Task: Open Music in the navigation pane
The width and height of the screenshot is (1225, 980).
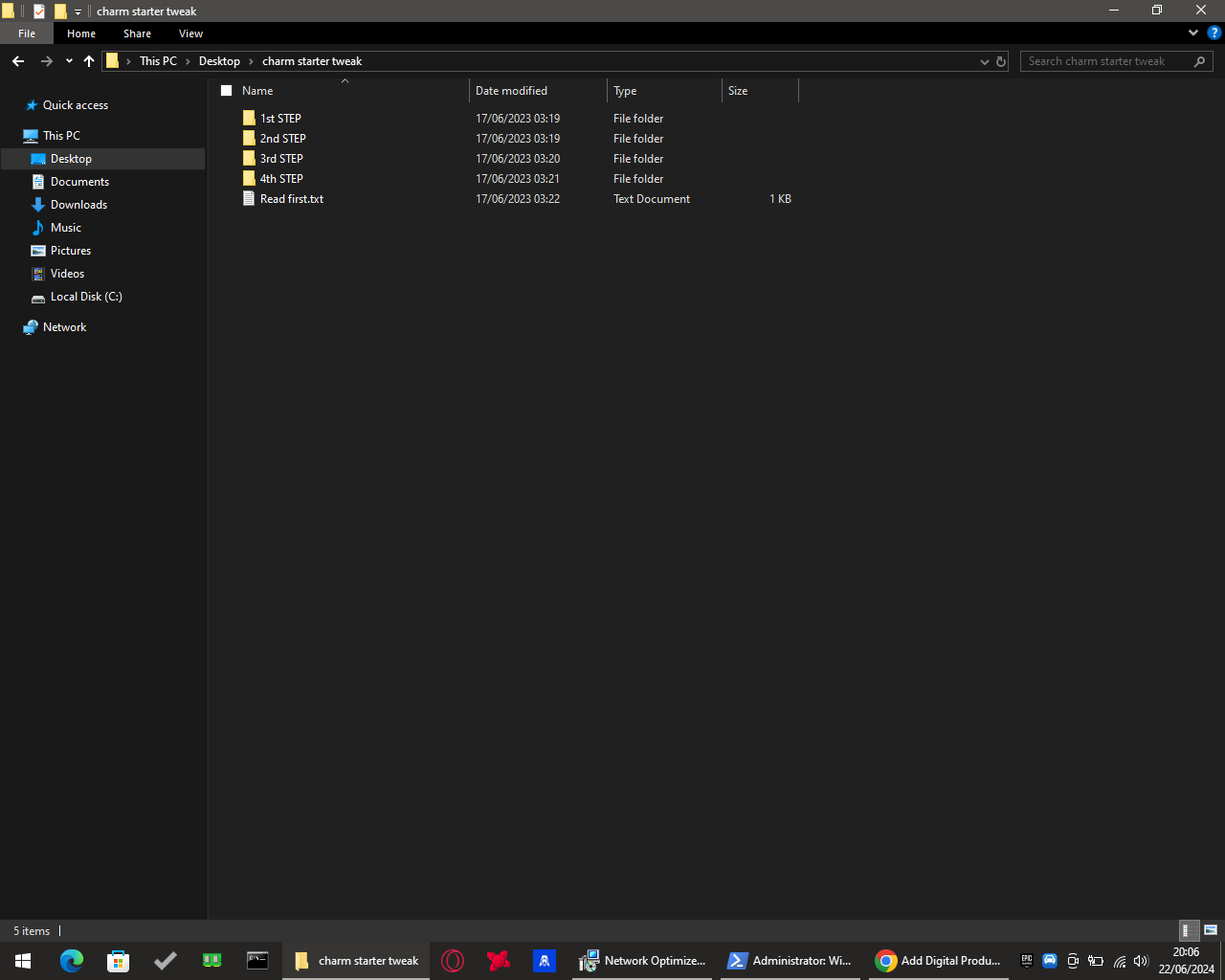Action: 65,228
